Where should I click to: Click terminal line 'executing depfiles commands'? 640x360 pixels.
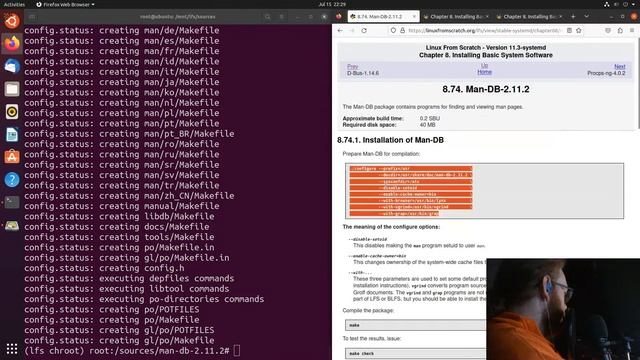(129, 278)
